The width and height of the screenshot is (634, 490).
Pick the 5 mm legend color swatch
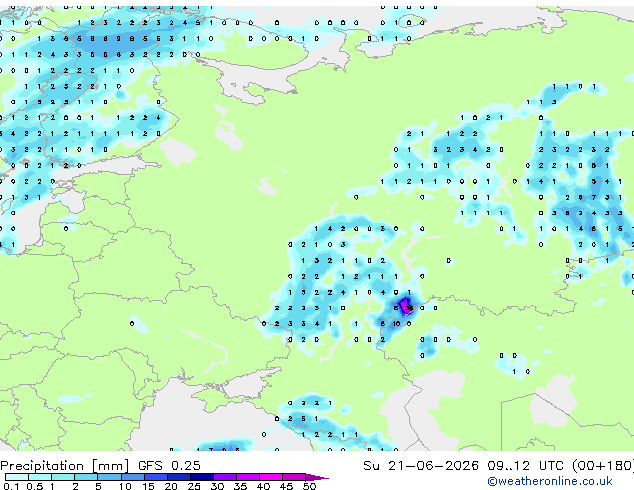(x=109, y=477)
